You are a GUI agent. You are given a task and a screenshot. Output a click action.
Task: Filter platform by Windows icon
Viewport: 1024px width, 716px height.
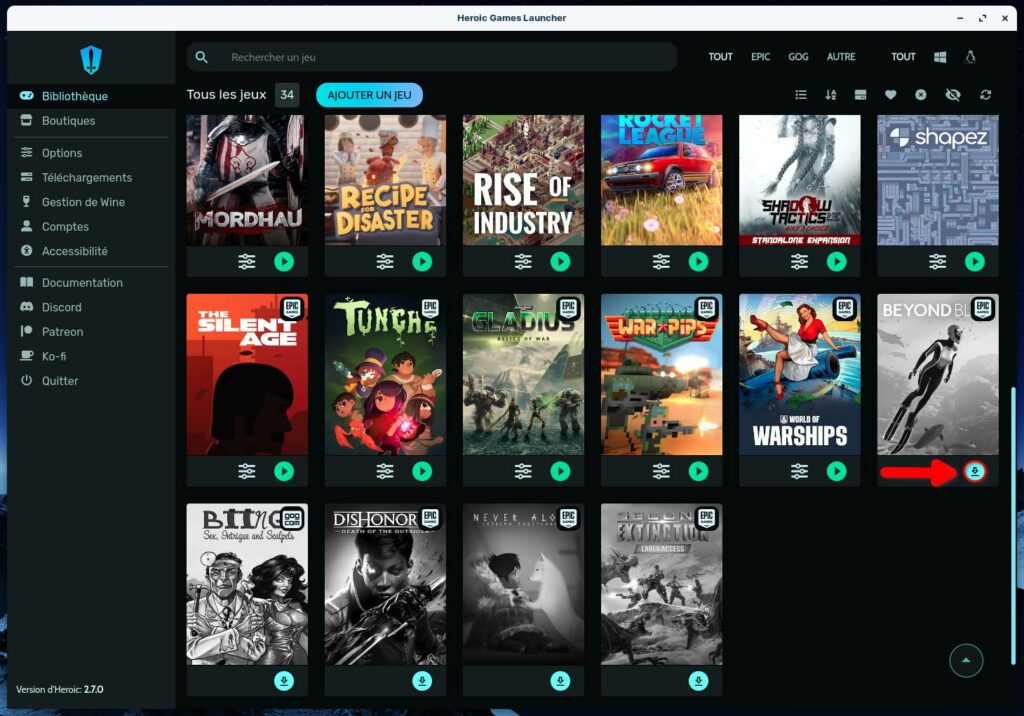[940, 57]
